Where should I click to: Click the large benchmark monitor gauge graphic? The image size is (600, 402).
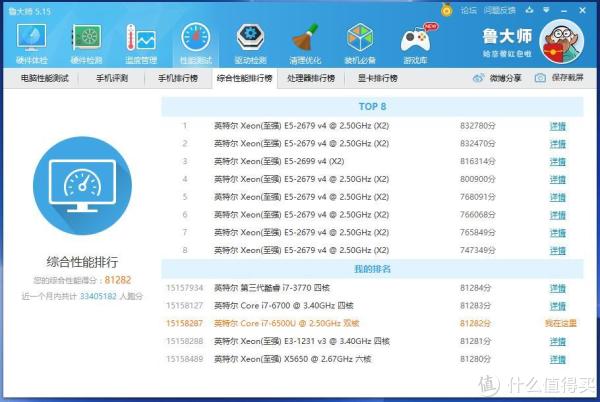(x=82, y=186)
